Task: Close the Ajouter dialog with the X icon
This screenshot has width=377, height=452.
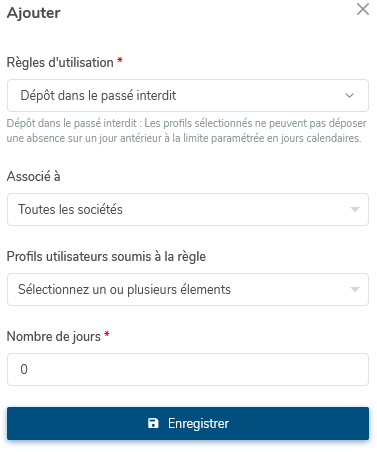Action: (363, 9)
